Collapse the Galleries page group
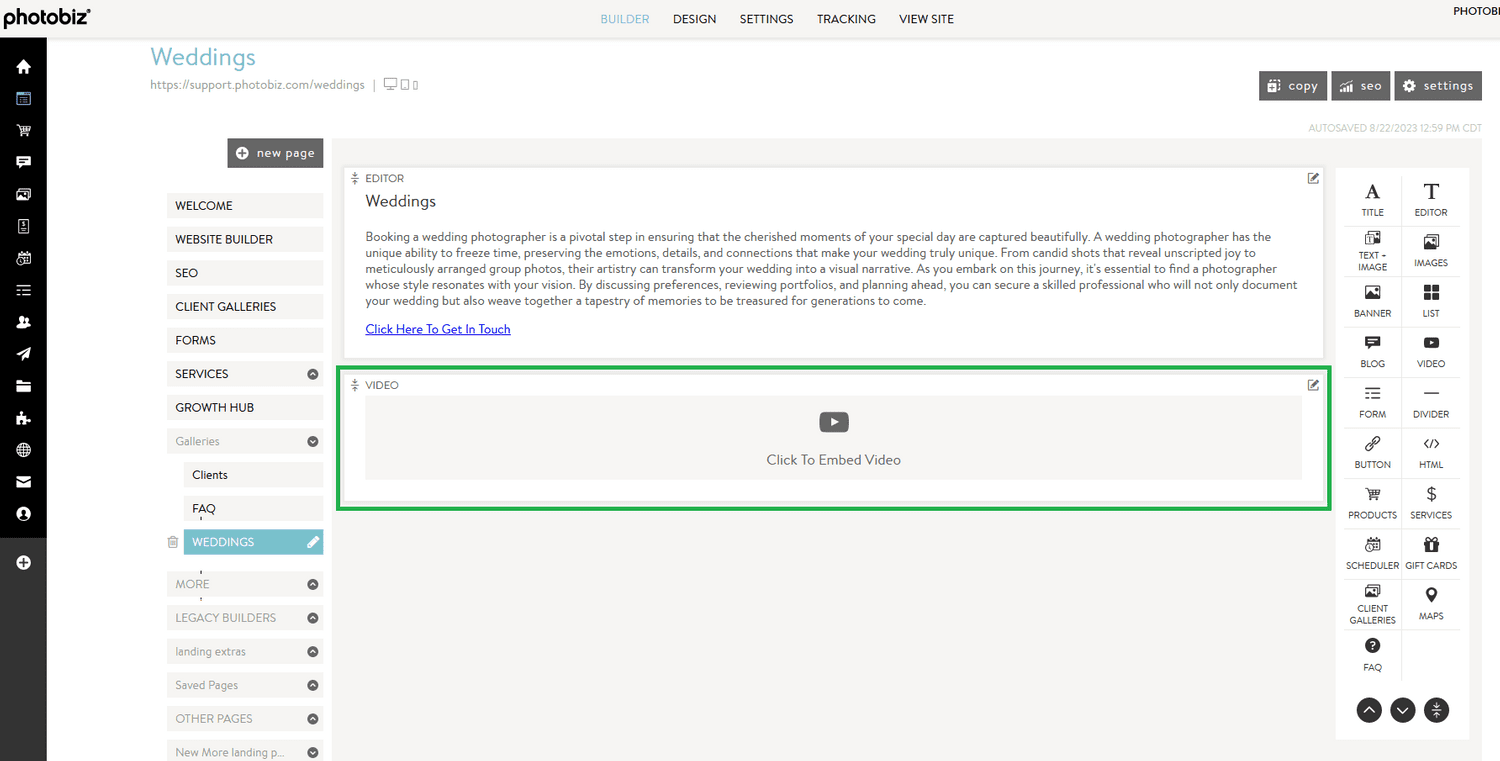Viewport: 1500px width, 761px height. (313, 441)
